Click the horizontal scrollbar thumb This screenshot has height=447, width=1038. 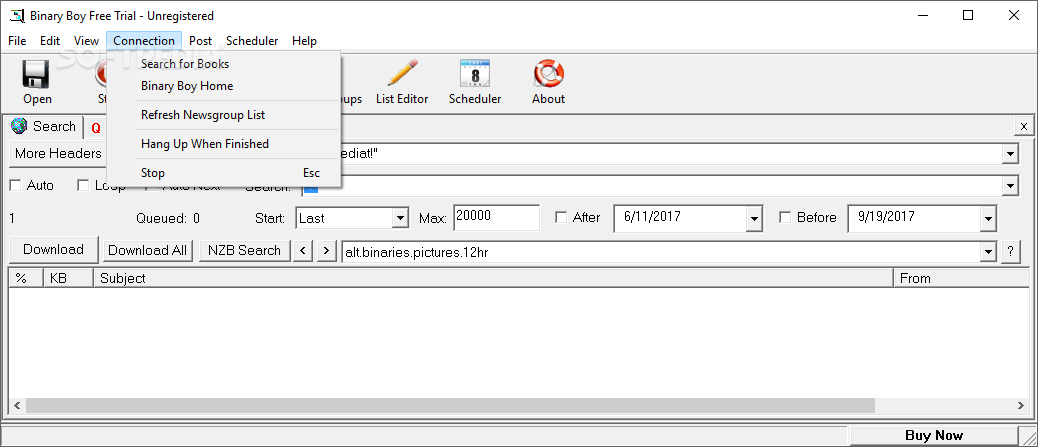(450, 405)
